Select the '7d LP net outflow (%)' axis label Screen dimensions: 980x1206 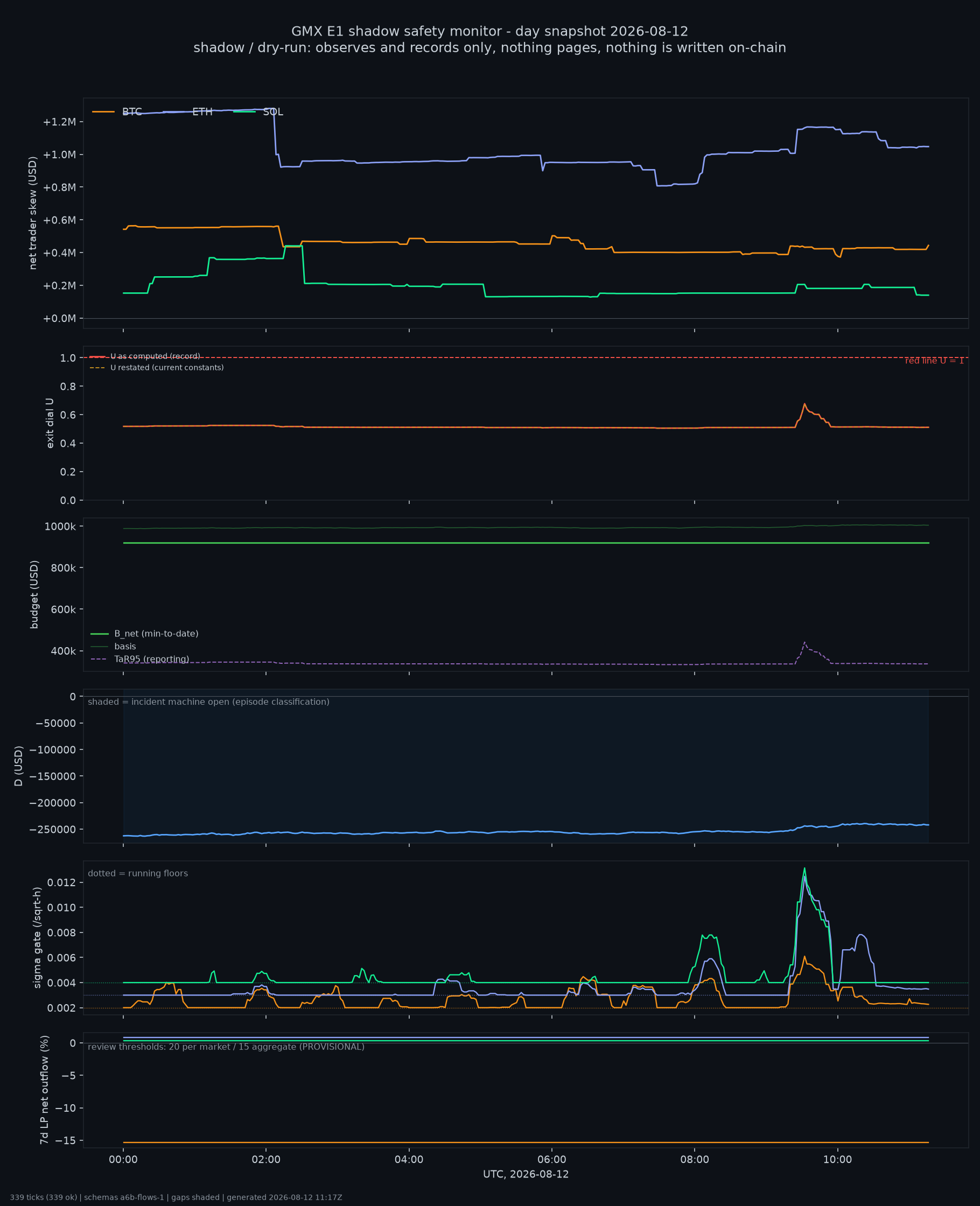(x=44, y=1090)
